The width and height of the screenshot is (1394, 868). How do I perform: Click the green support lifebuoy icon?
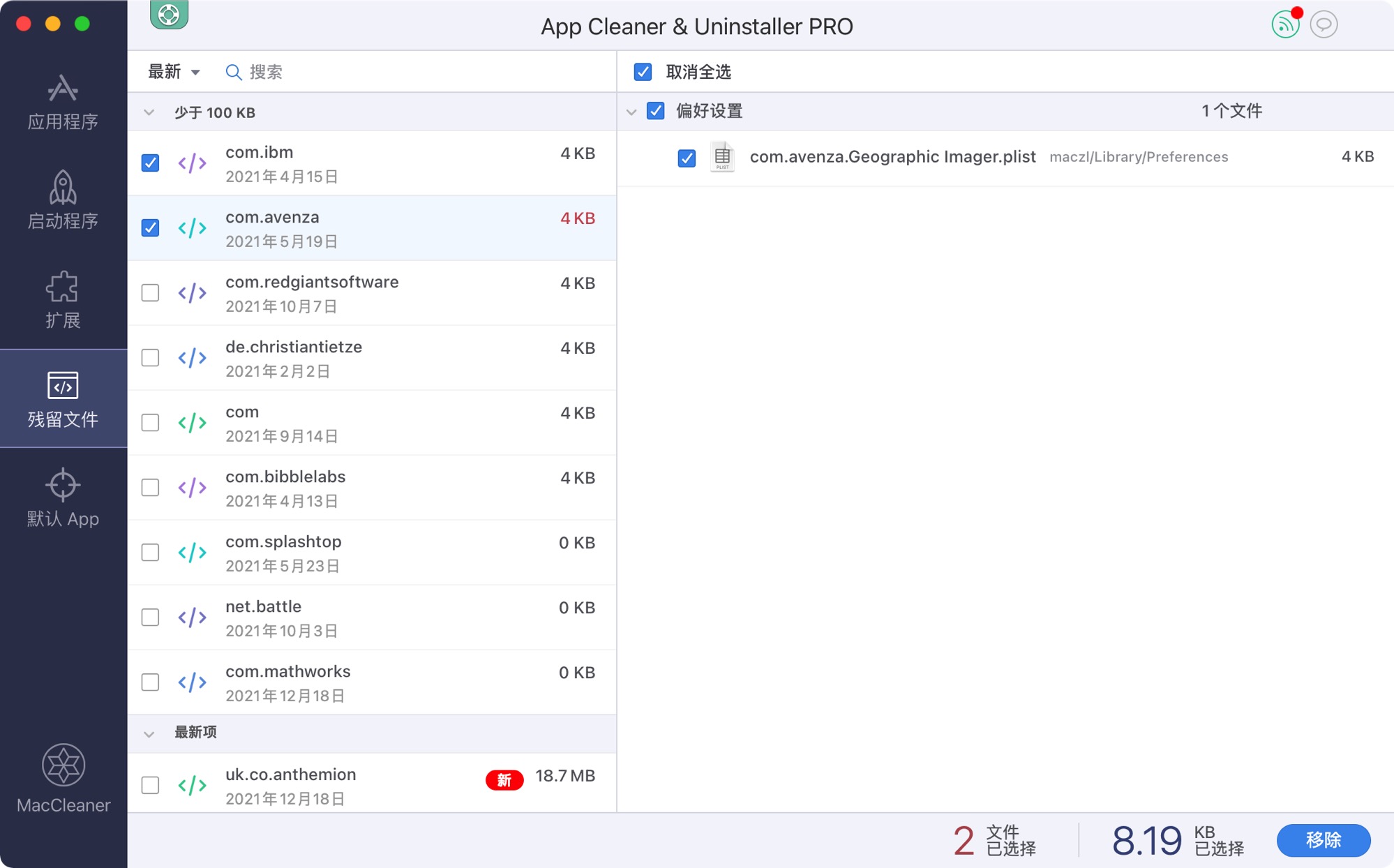click(x=169, y=14)
